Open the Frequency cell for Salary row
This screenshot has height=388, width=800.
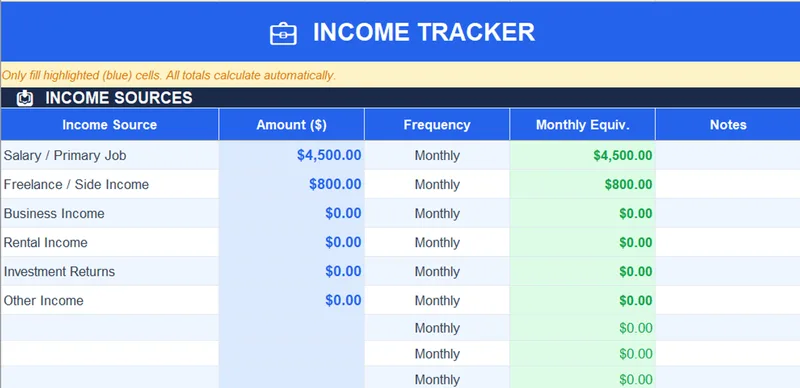(437, 155)
